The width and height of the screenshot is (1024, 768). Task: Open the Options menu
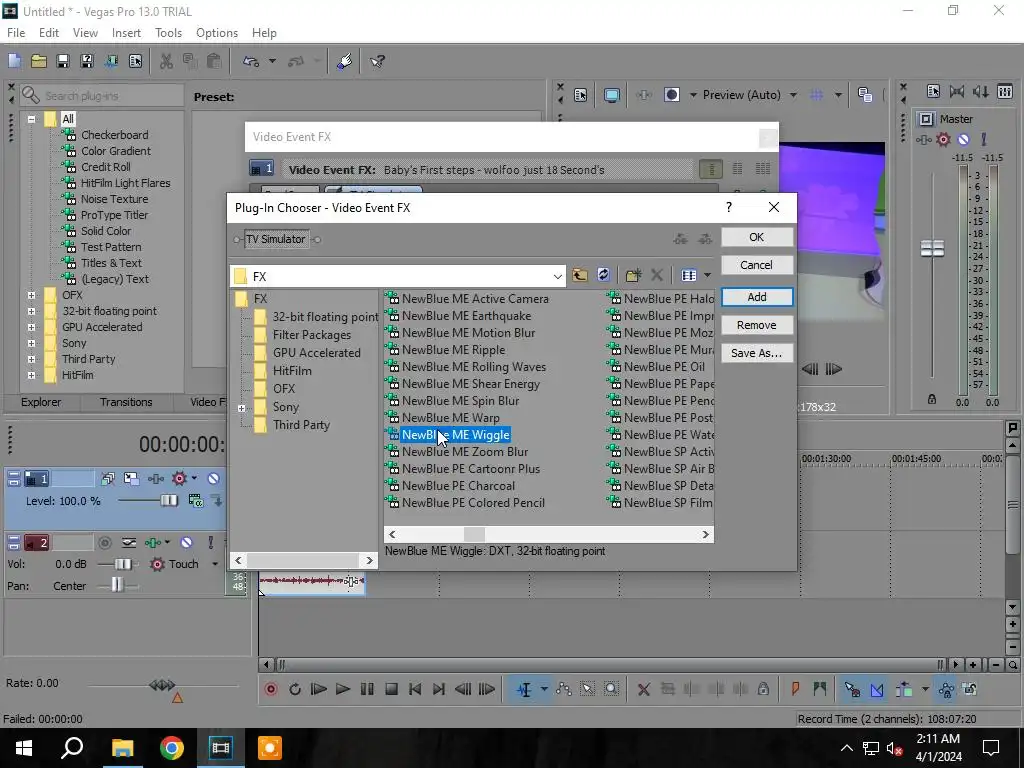[x=217, y=33]
